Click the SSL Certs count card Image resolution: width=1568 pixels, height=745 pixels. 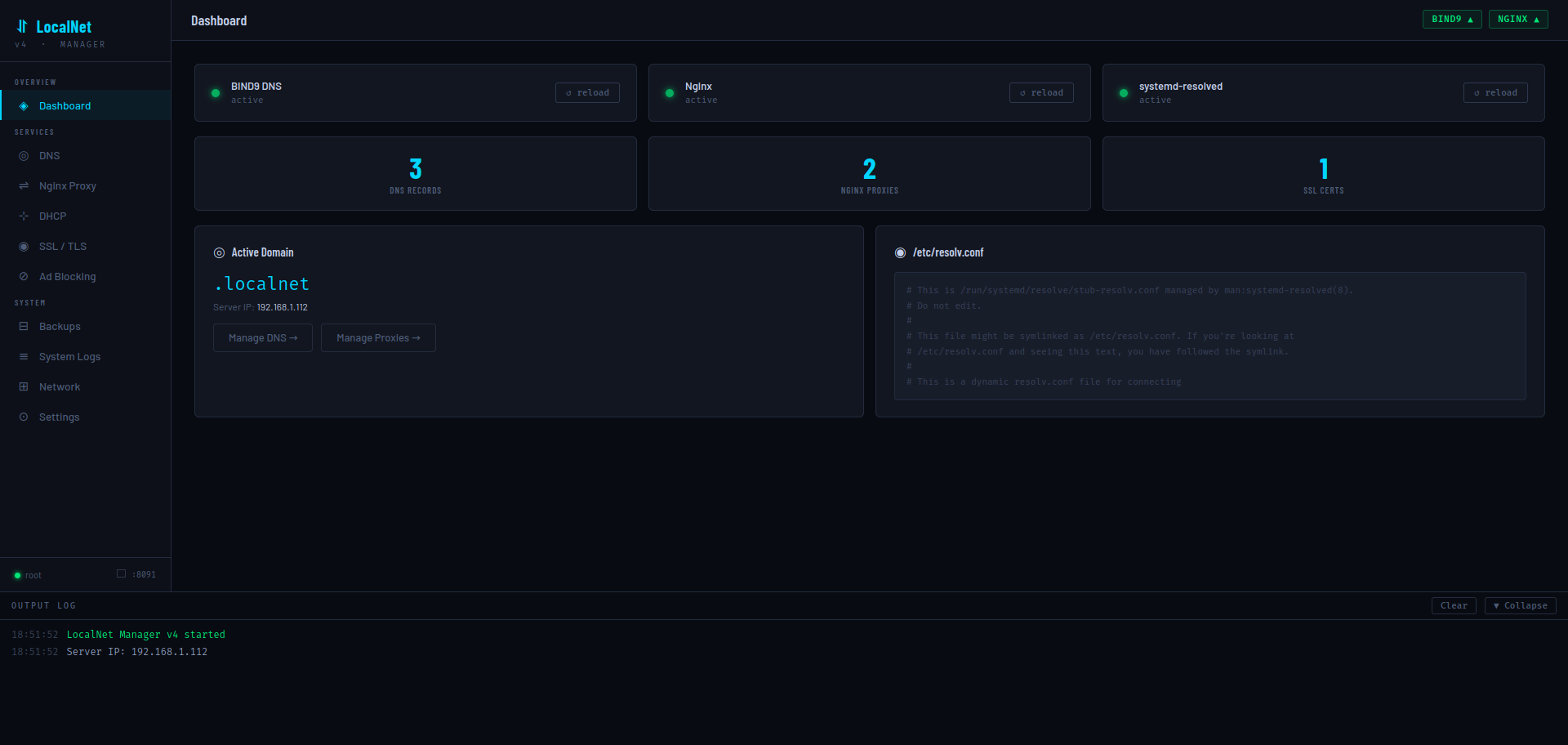click(x=1324, y=174)
